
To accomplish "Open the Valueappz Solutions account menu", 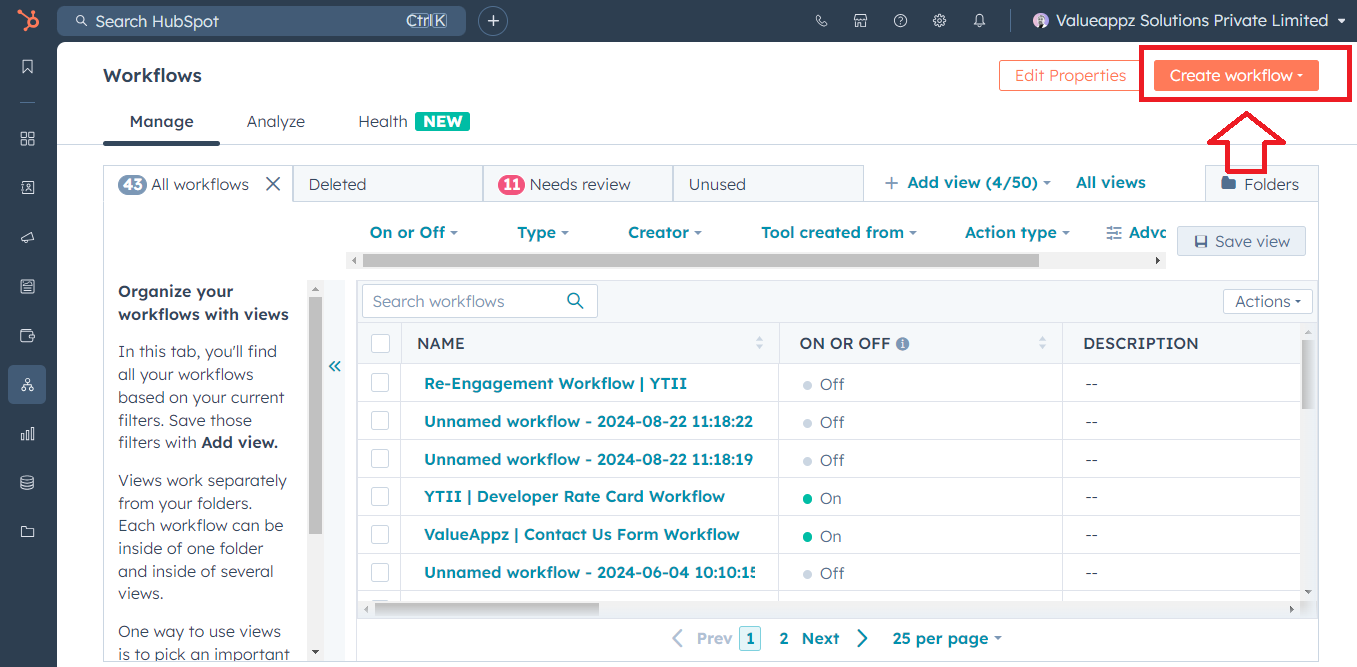I will click(1189, 20).
